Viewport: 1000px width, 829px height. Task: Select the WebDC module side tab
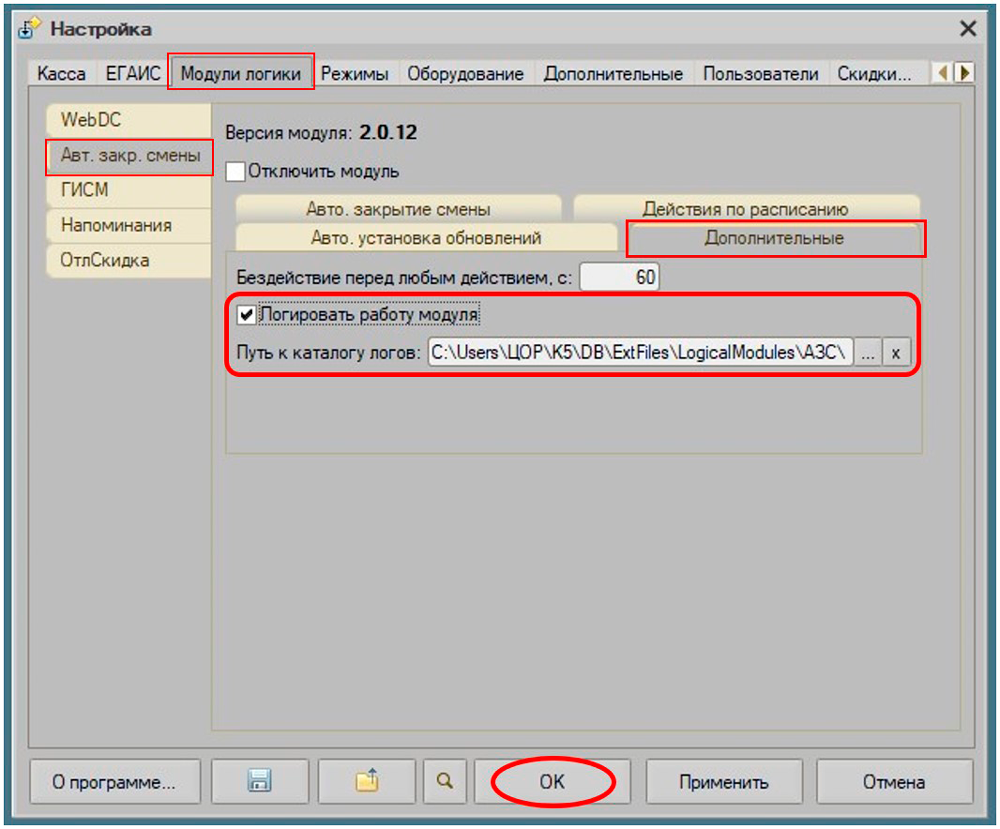coord(91,120)
